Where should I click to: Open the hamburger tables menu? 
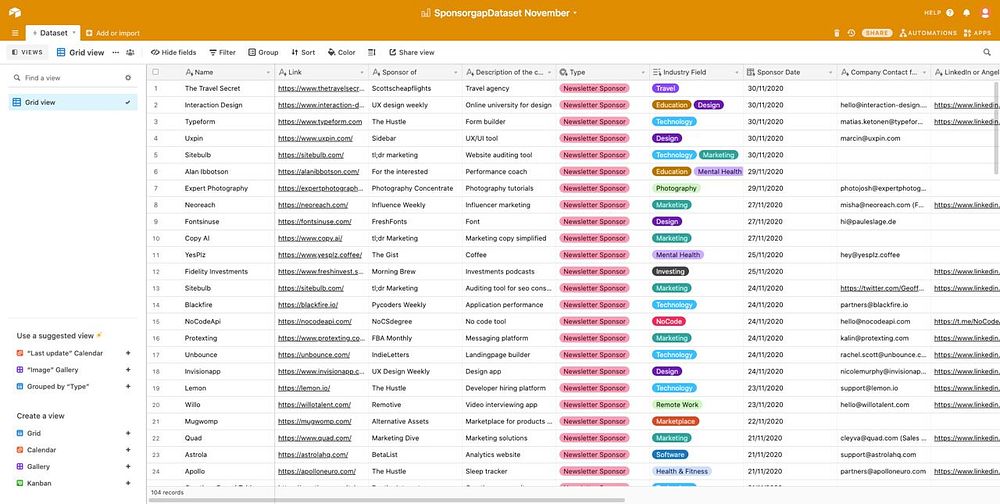(15, 33)
